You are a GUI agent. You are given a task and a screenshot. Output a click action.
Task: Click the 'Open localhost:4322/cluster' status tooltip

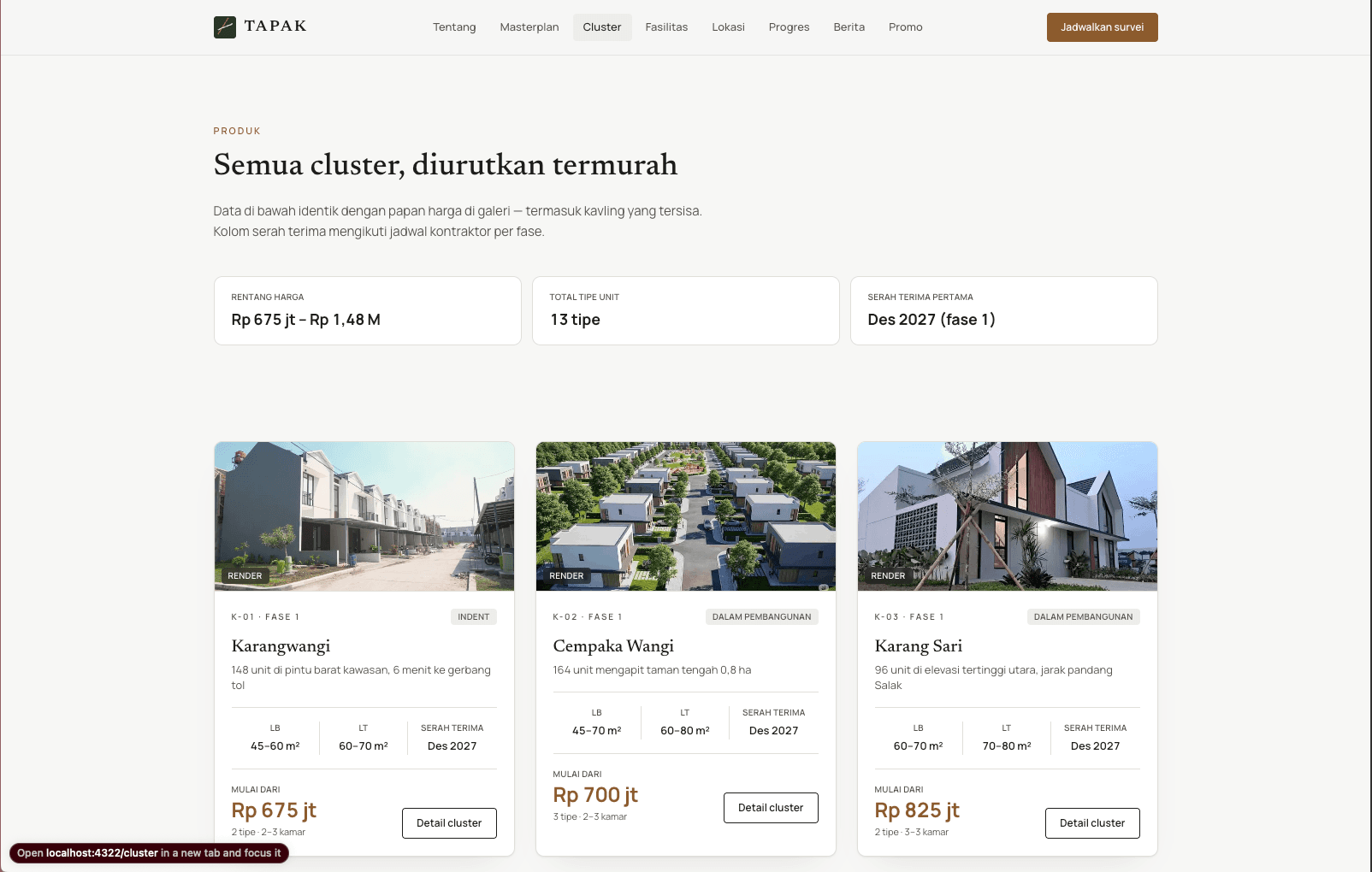pos(149,853)
